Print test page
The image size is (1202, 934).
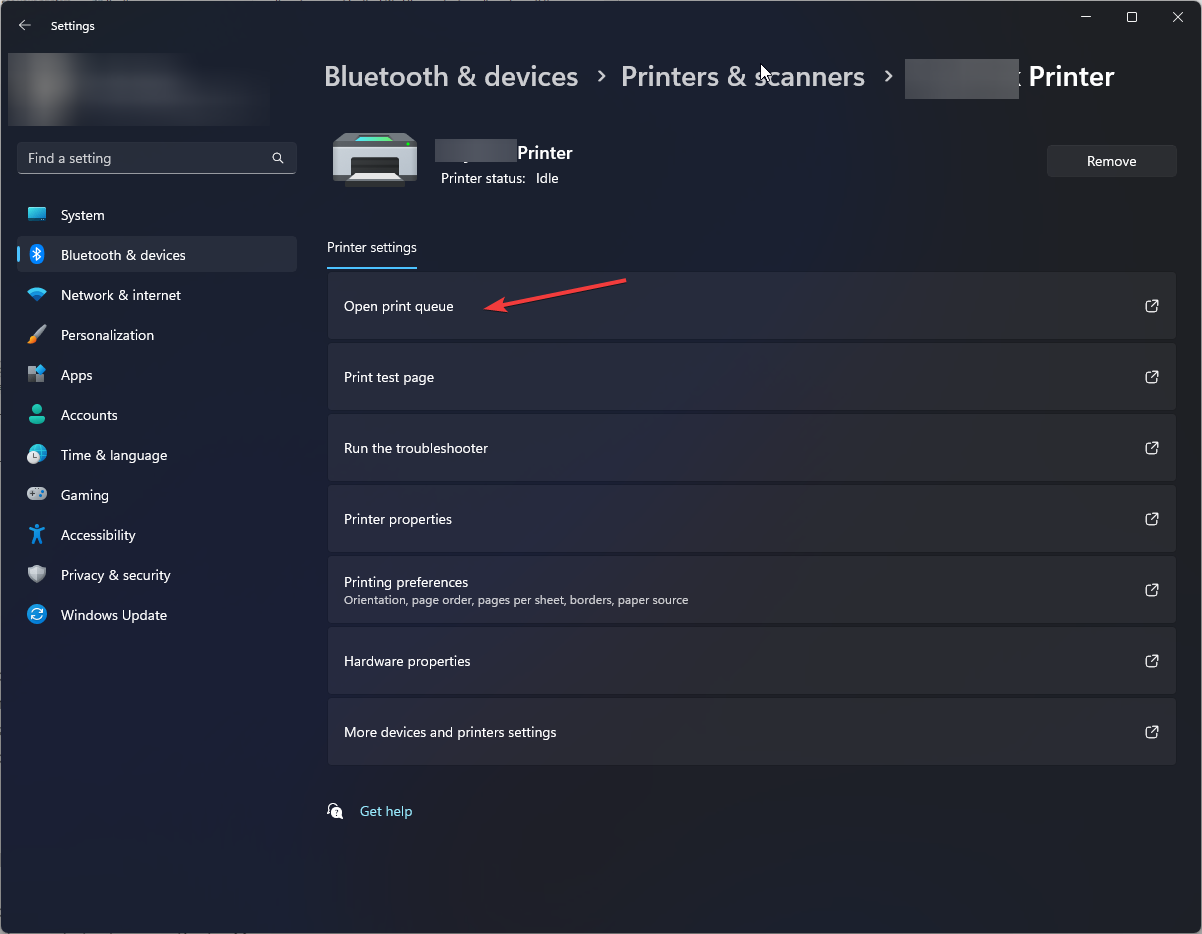[752, 377]
